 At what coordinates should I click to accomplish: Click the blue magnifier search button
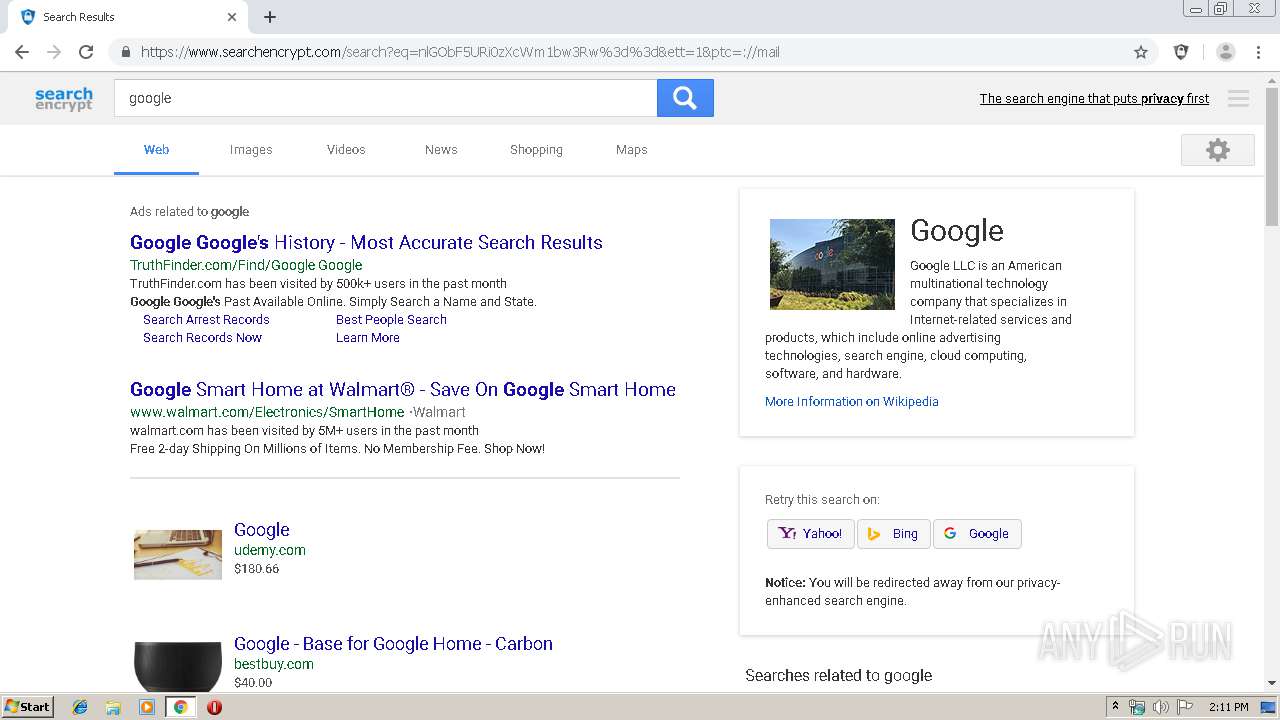685,98
